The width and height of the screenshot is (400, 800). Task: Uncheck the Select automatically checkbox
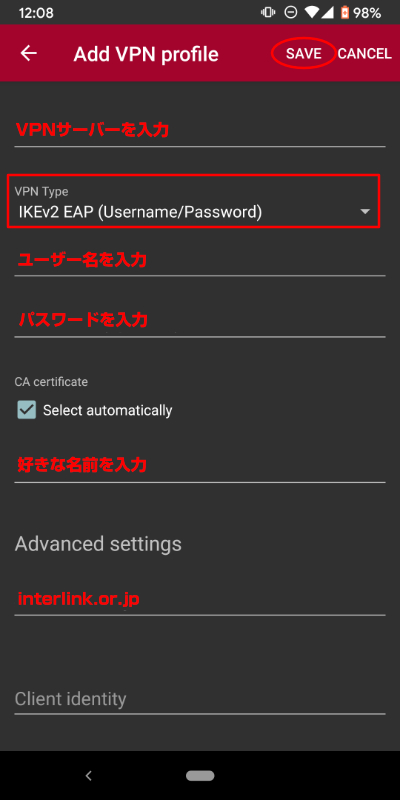tap(27, 410)
